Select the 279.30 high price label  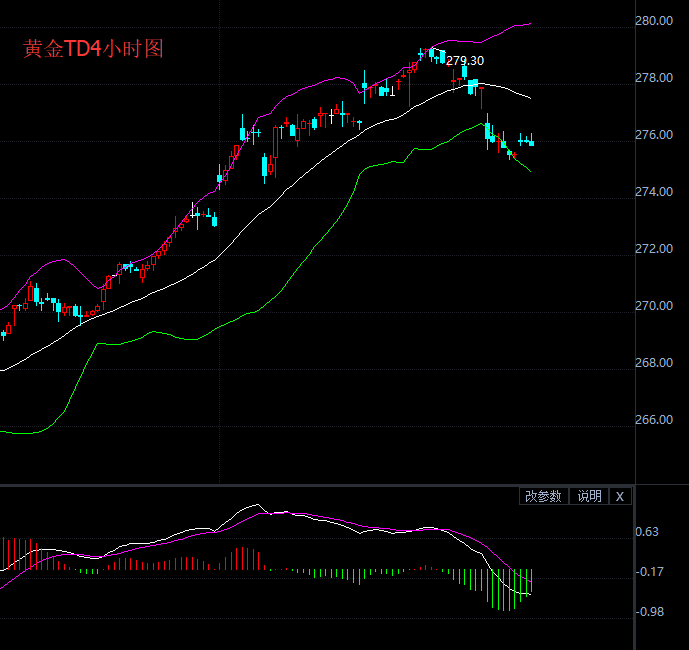465,61
